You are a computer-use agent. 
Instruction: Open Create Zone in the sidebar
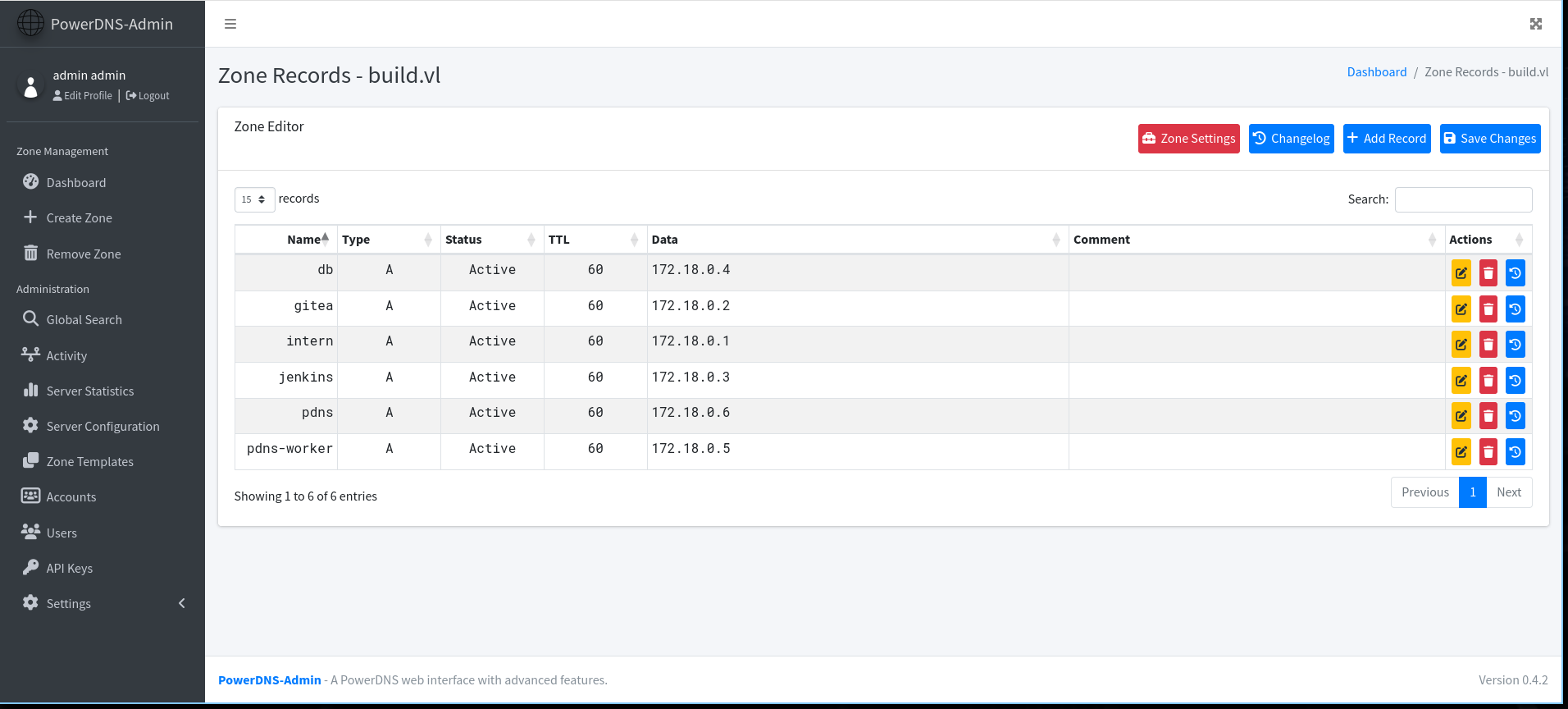click(x=103, y=217)
